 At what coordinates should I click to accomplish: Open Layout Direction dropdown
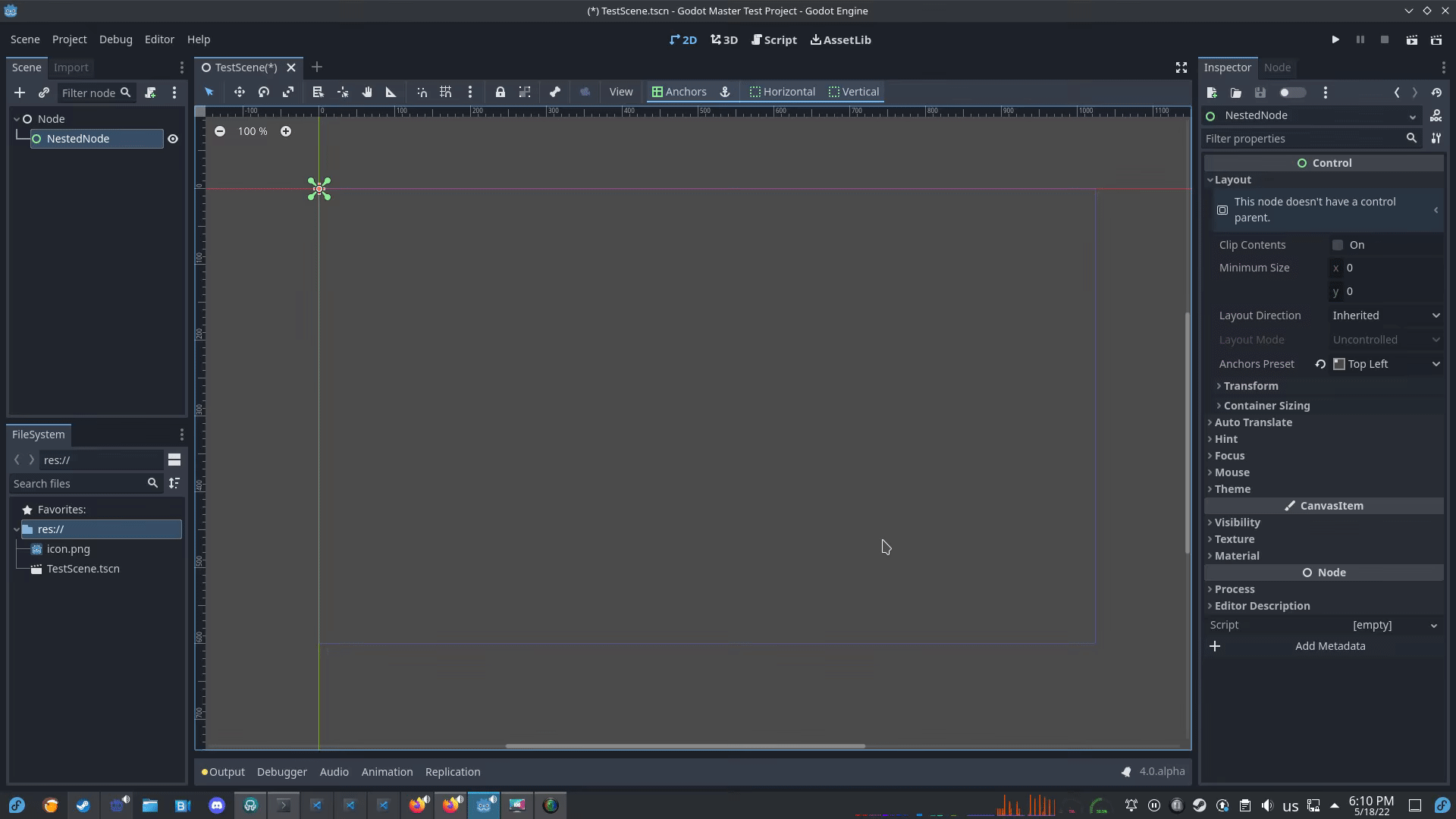(1386, 315)
